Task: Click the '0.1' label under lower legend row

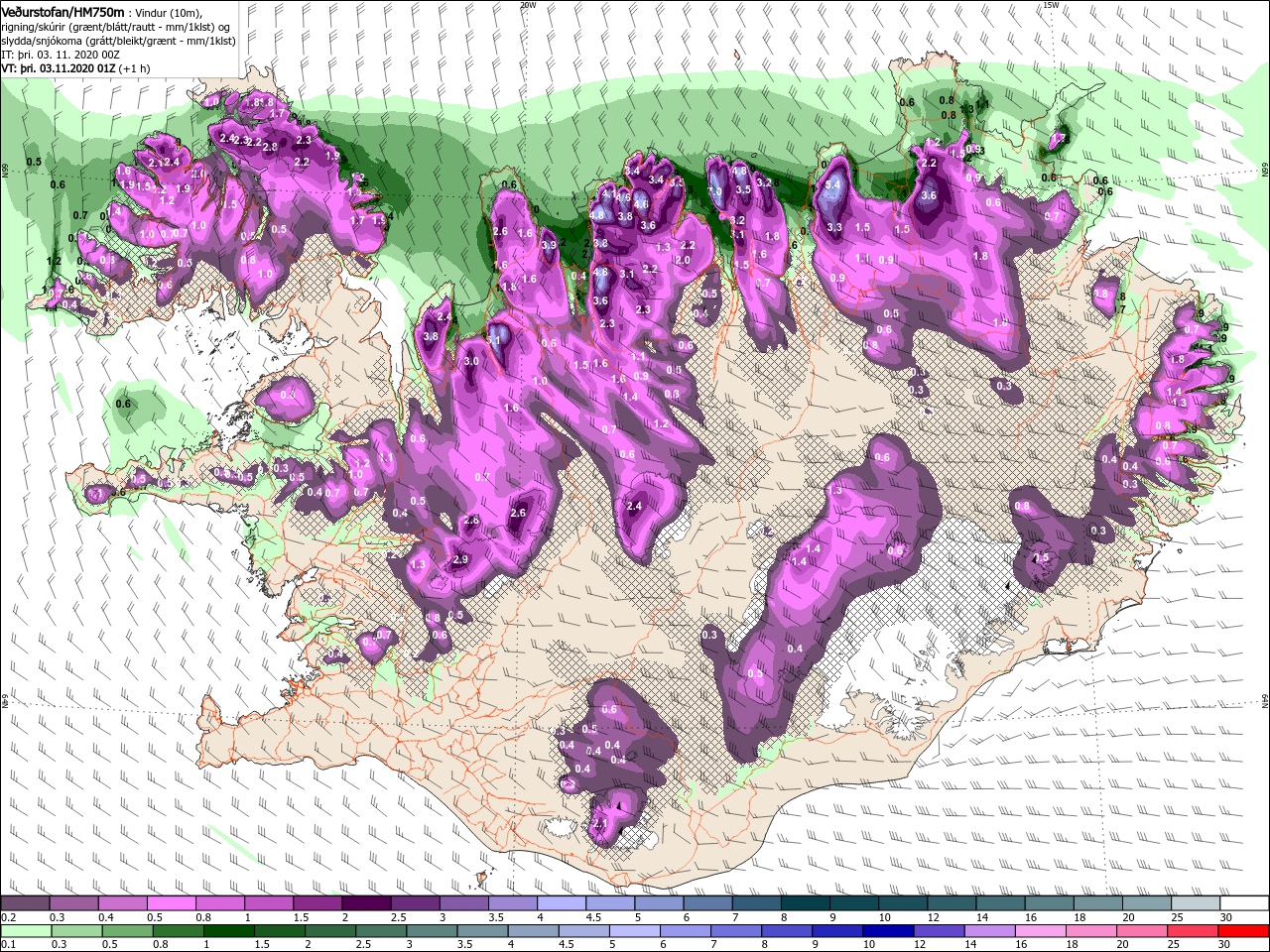Action: click(x=9, y=944)
